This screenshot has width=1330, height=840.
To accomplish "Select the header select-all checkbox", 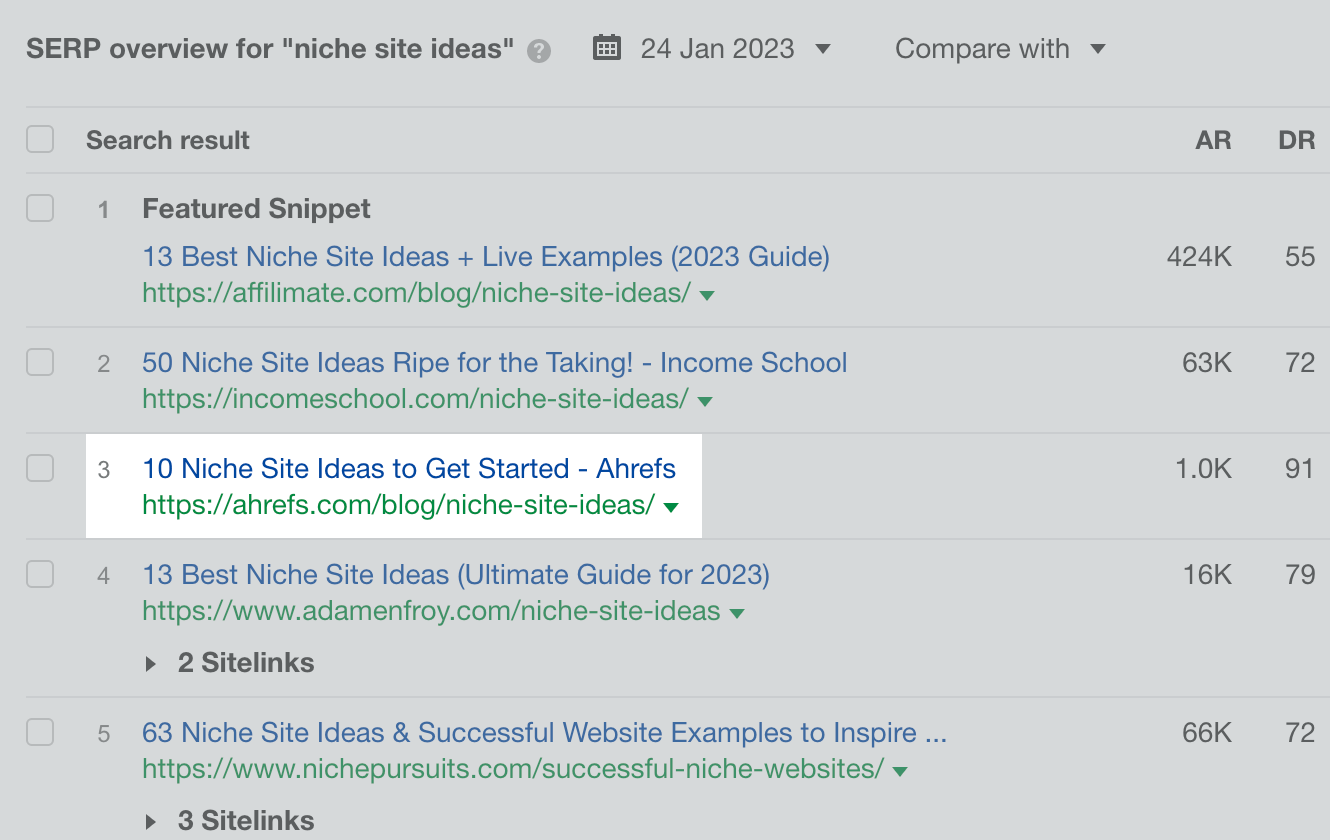I will 40,139.
